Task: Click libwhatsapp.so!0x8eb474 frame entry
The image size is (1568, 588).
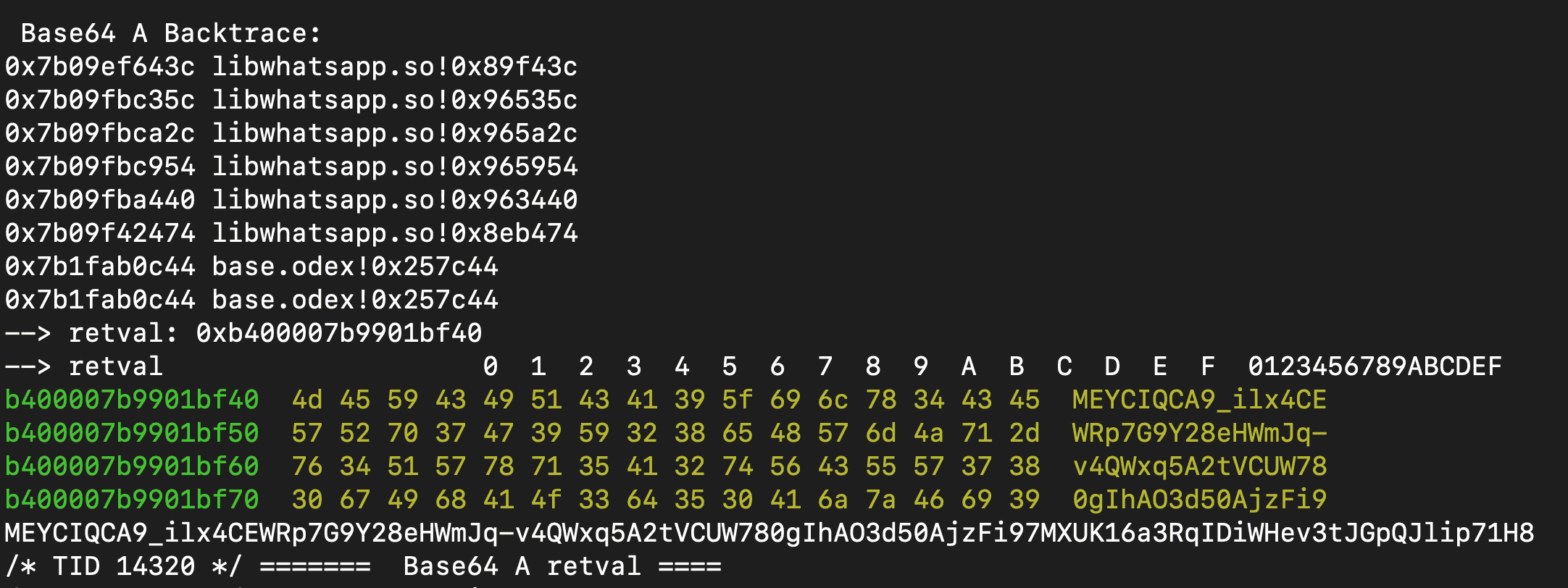Action: tap(395, 233)
